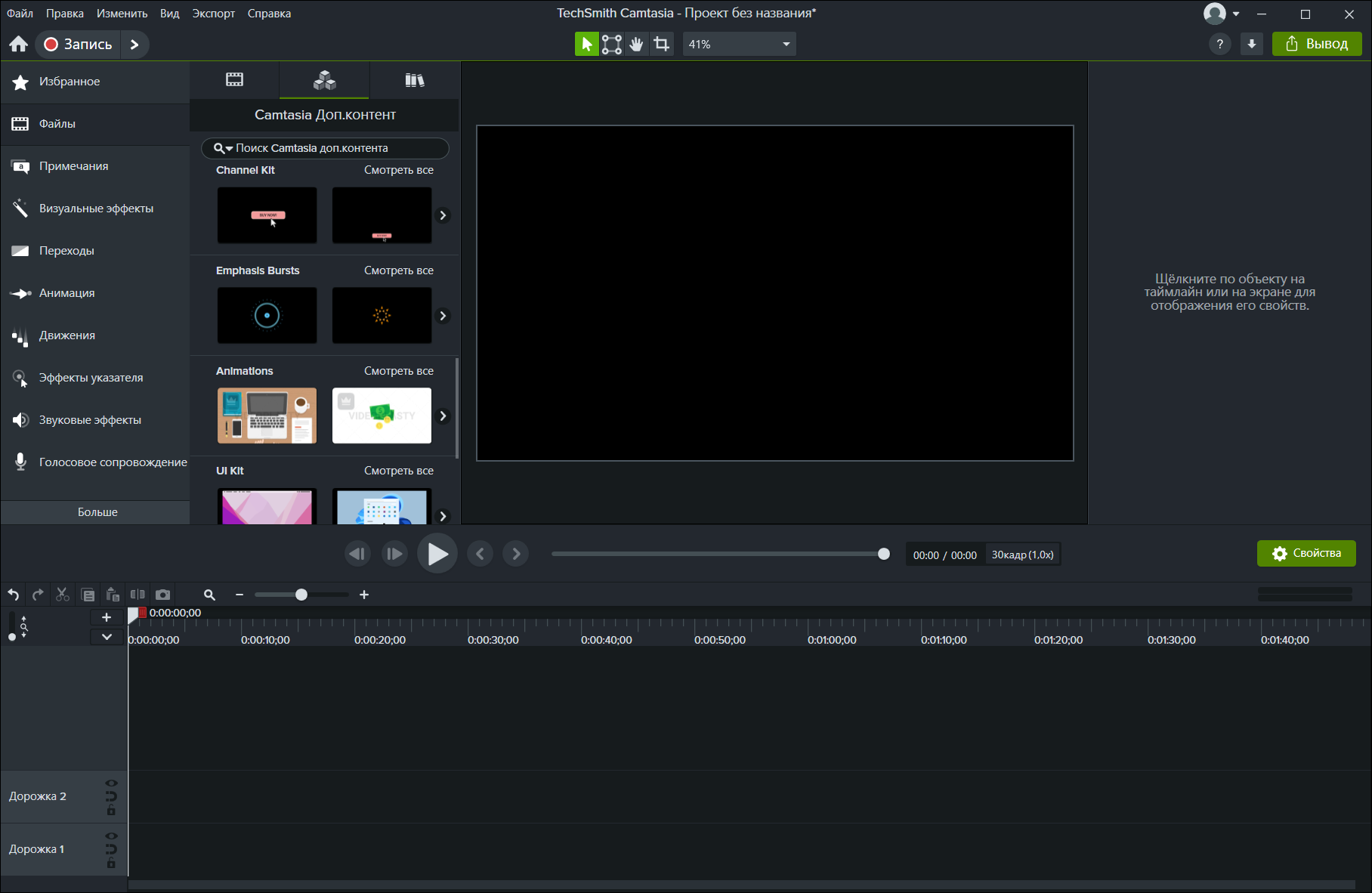The image size is (1372, 893).
Task: Zoom in the timeline with plus
Action: tap(364, 595)
